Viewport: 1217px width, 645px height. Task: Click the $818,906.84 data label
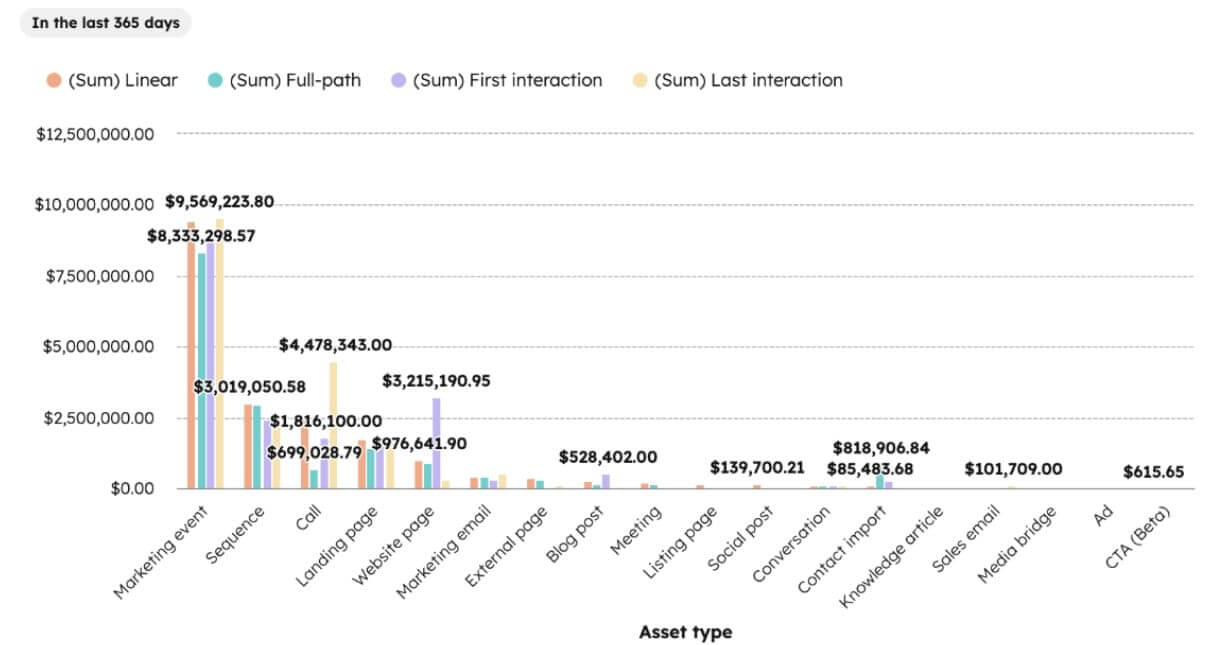[881, 448]
